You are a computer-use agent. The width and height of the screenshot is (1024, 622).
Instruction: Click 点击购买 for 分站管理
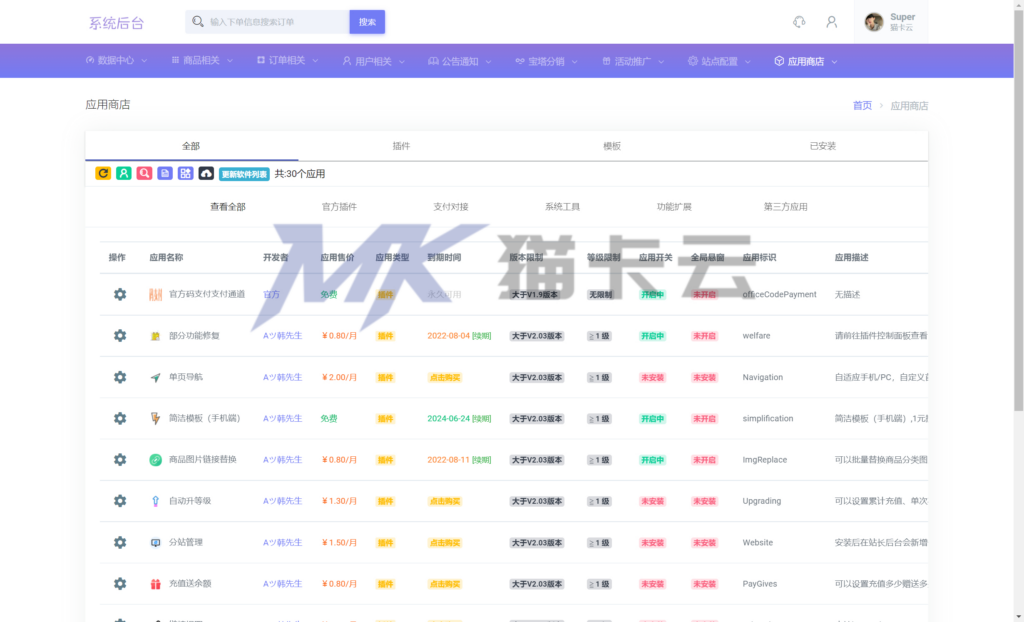[445, 542]
